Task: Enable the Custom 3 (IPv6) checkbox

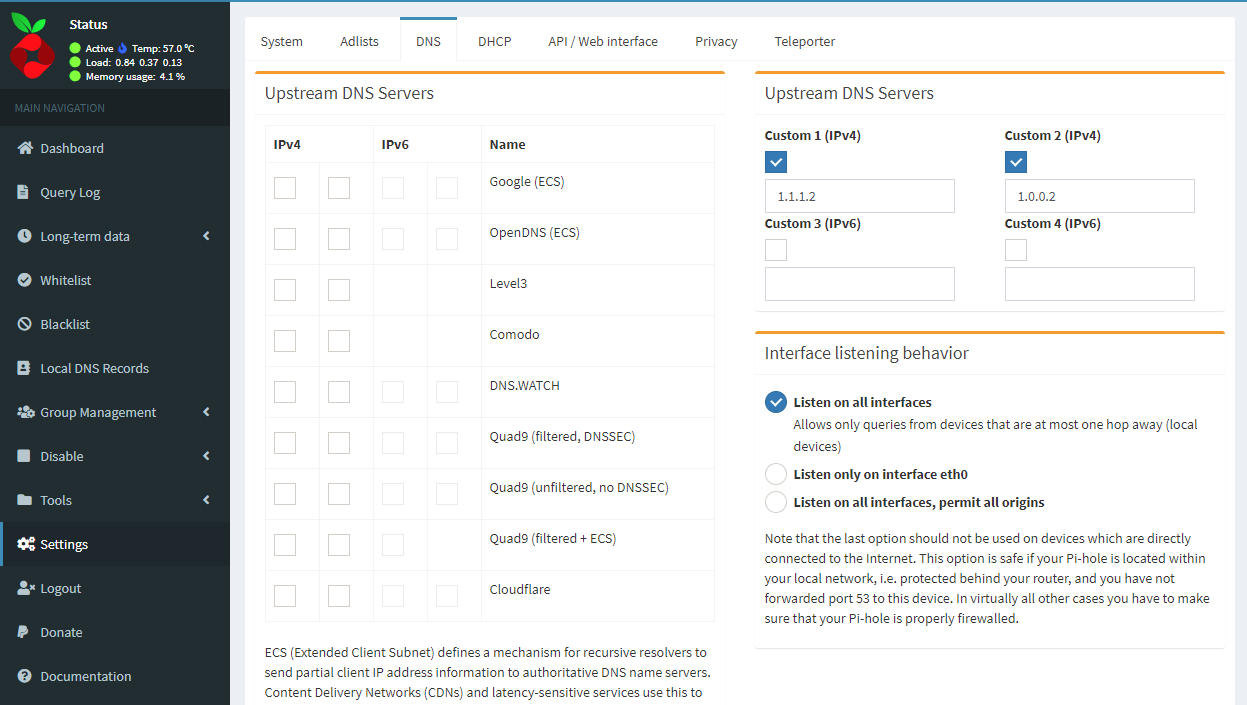Action: click(x=776, y=250)
